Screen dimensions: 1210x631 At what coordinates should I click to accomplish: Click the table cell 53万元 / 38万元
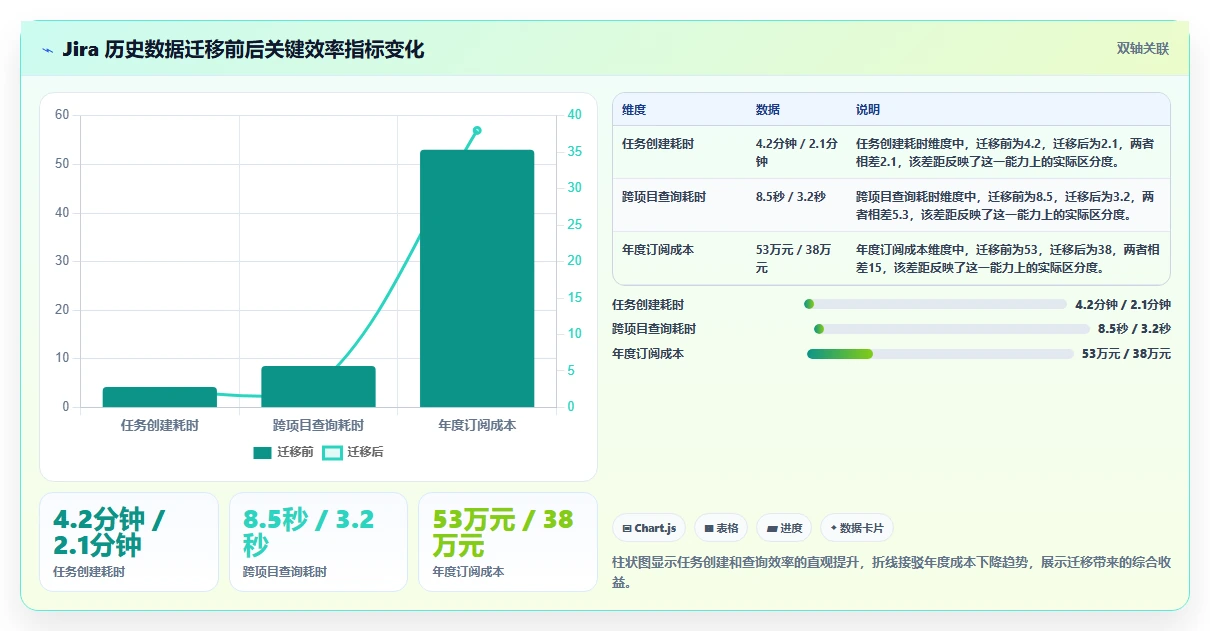[x=798, y=258]
